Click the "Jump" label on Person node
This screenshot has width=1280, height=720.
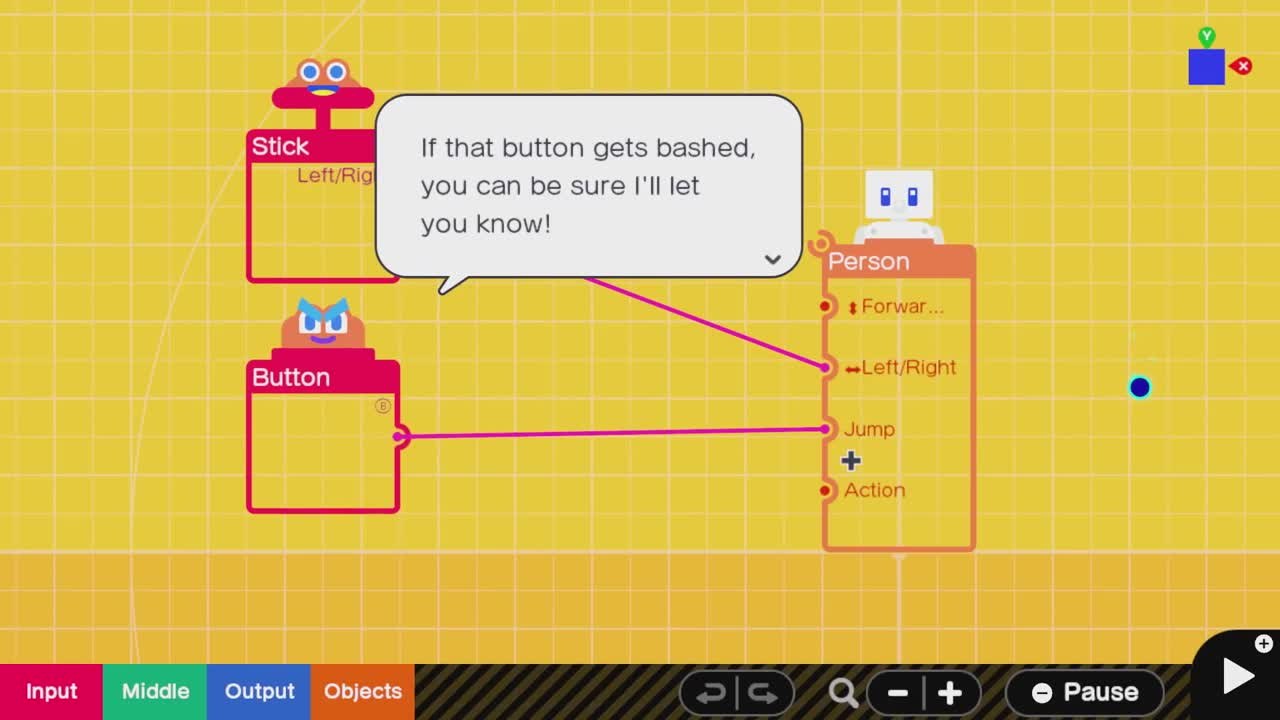pyautogui.click(x=869, y=429)
